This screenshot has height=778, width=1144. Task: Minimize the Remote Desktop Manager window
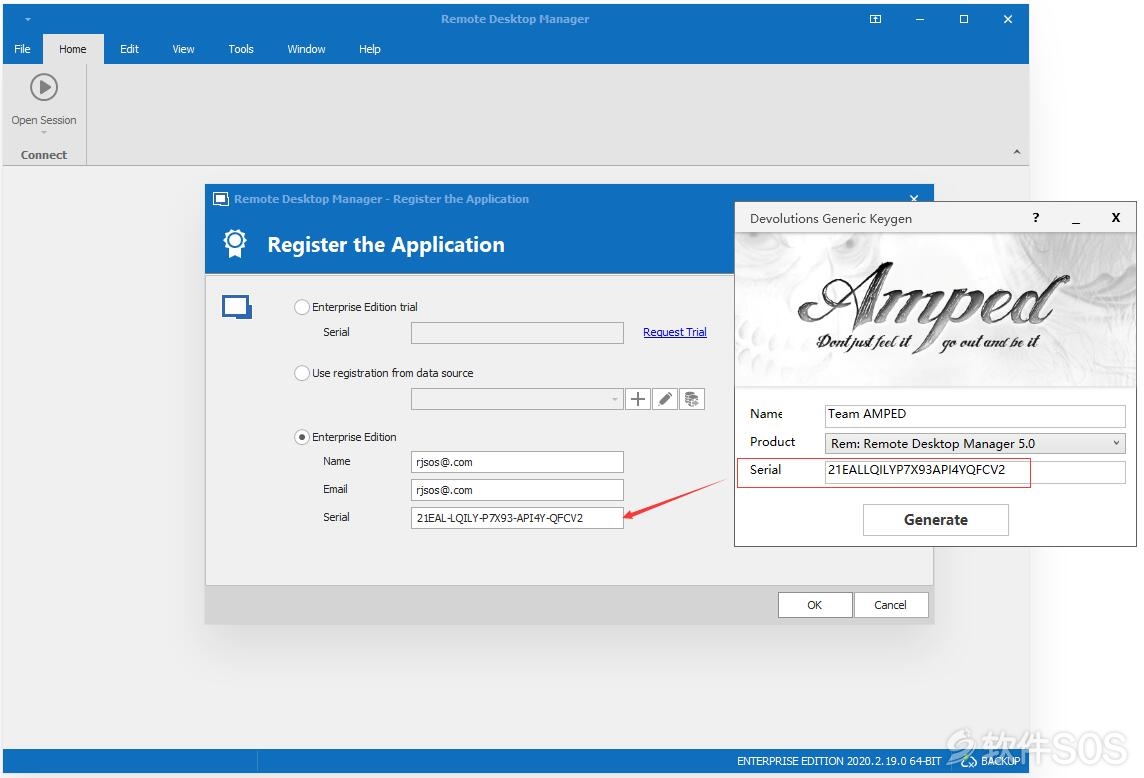coord(920,19)
